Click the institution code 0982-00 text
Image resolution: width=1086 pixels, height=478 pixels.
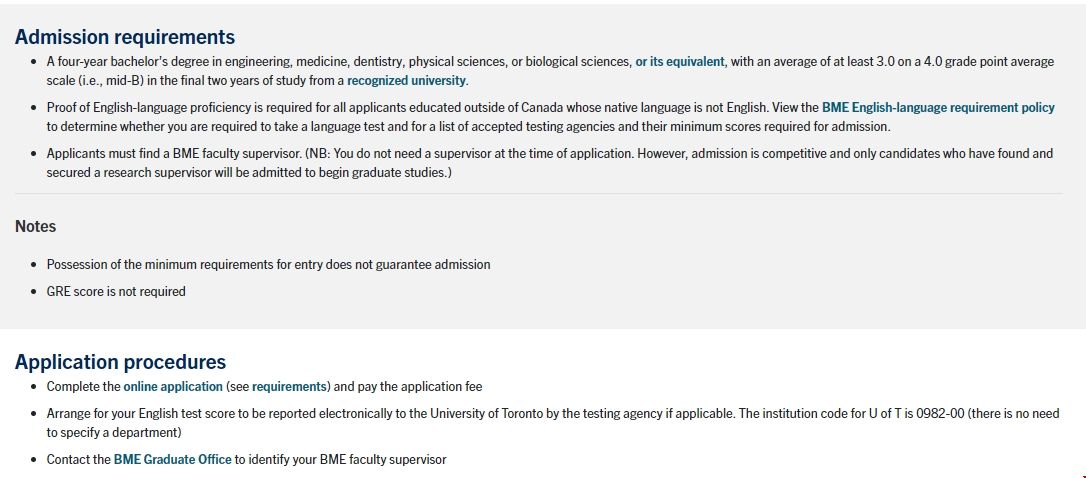[940, 414]
